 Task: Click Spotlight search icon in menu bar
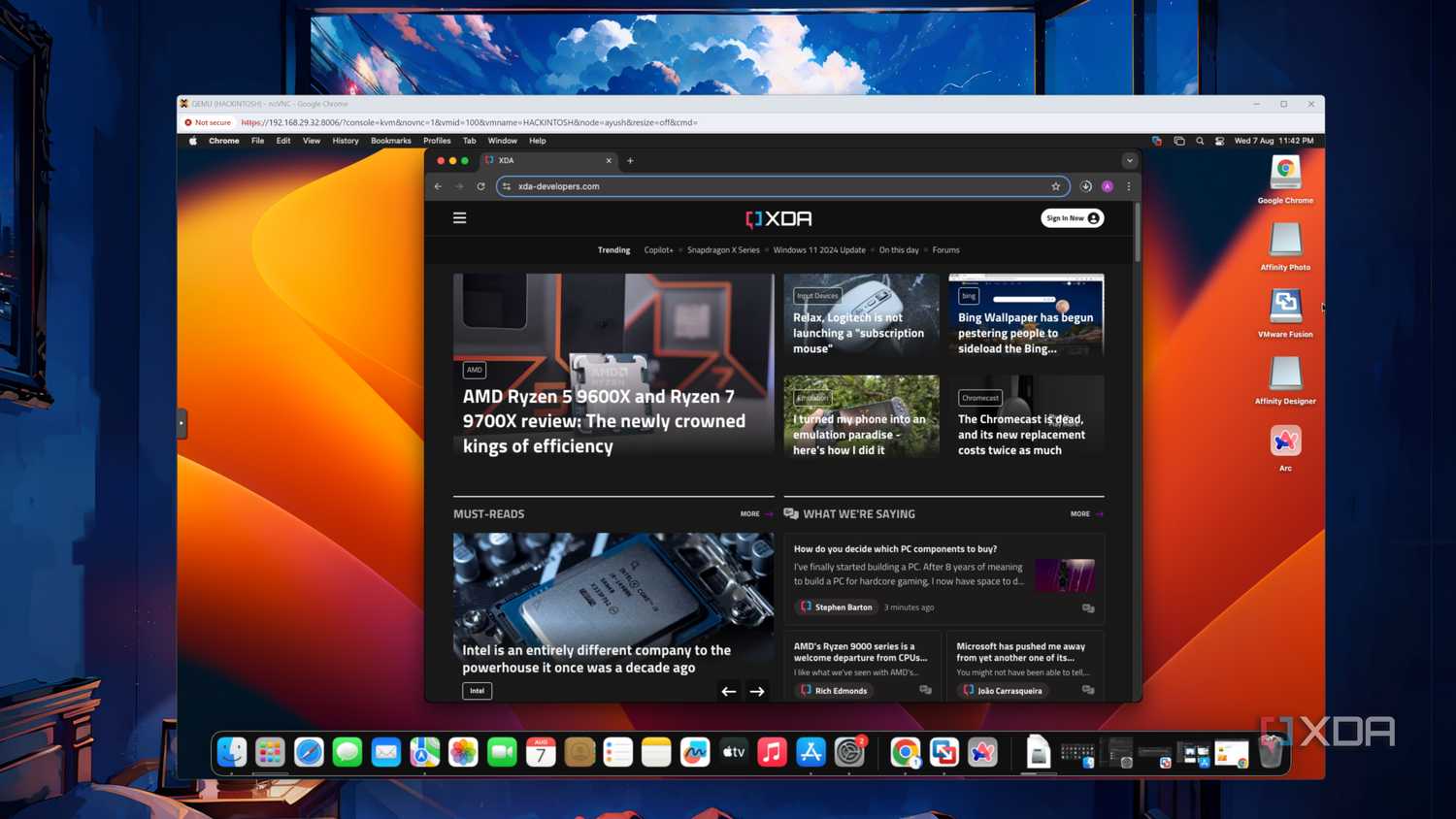click(x=1200, y=141)
